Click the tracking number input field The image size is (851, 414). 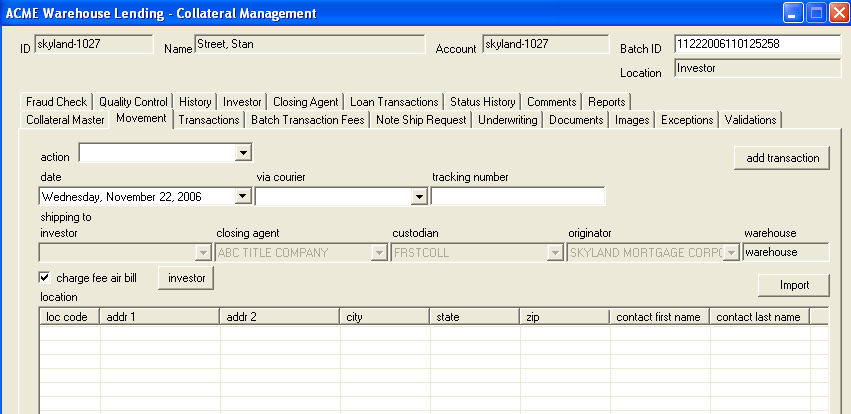click(518, 197)
